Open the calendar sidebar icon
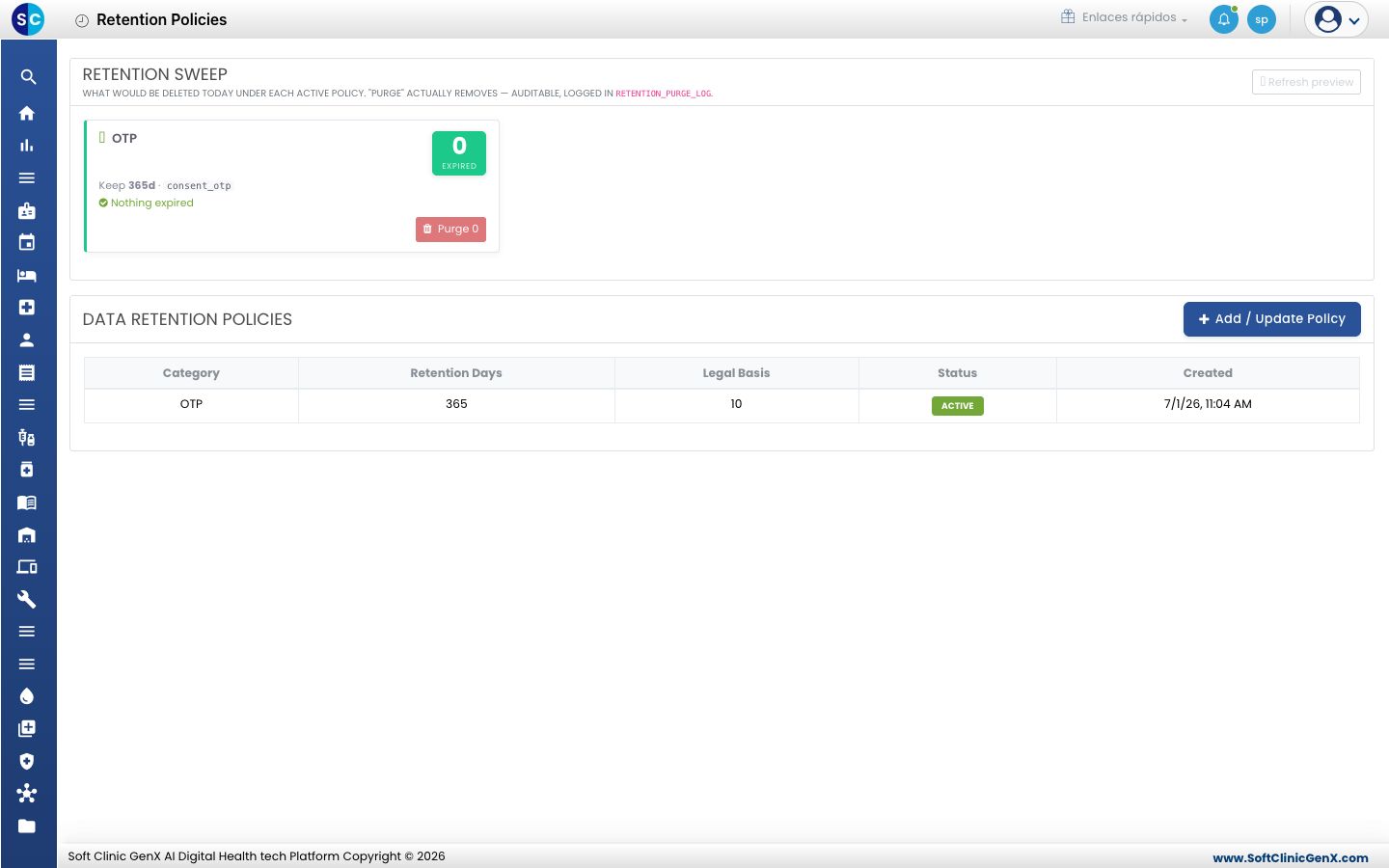Viewport: 1389px width, 868px height. coord(27,242)
